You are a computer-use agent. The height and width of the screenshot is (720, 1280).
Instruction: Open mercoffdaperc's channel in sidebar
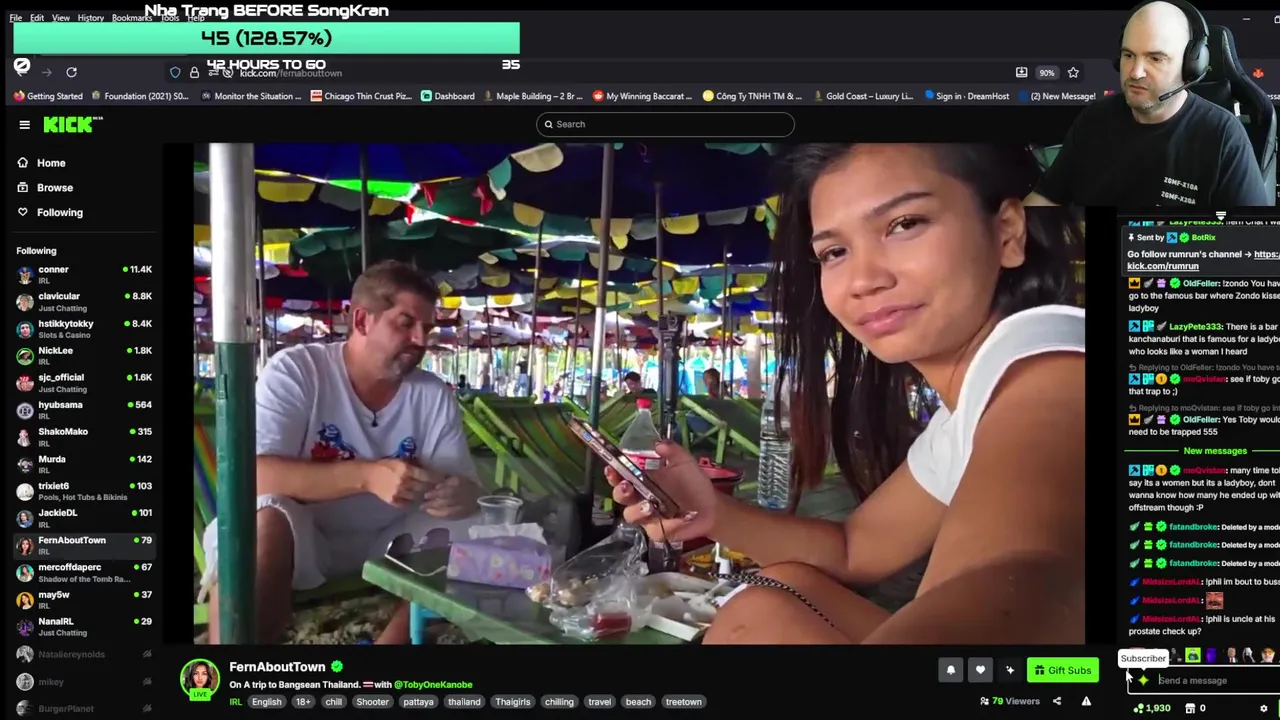[x=85, y=572]
